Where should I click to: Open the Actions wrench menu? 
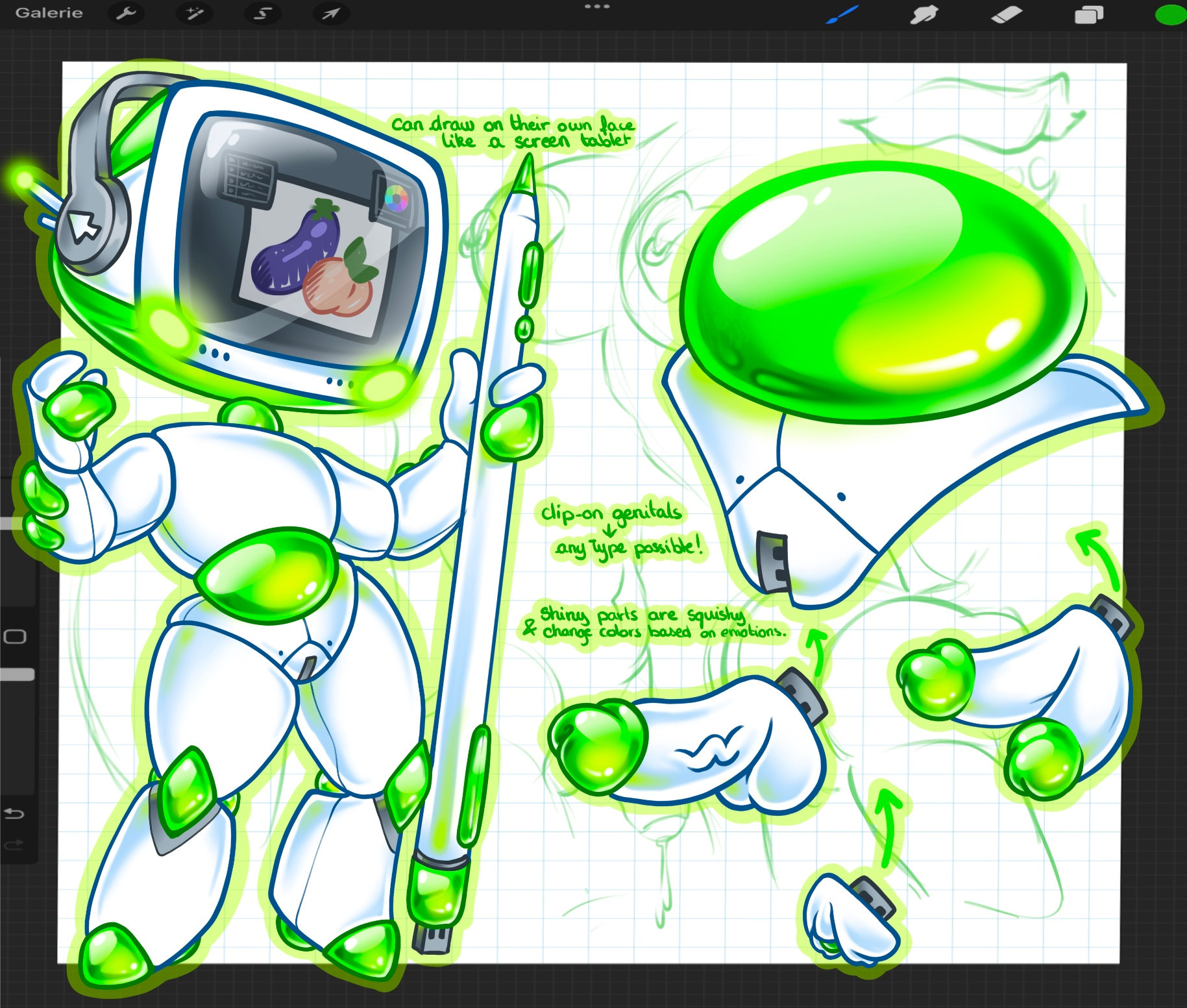coord(125,14)
